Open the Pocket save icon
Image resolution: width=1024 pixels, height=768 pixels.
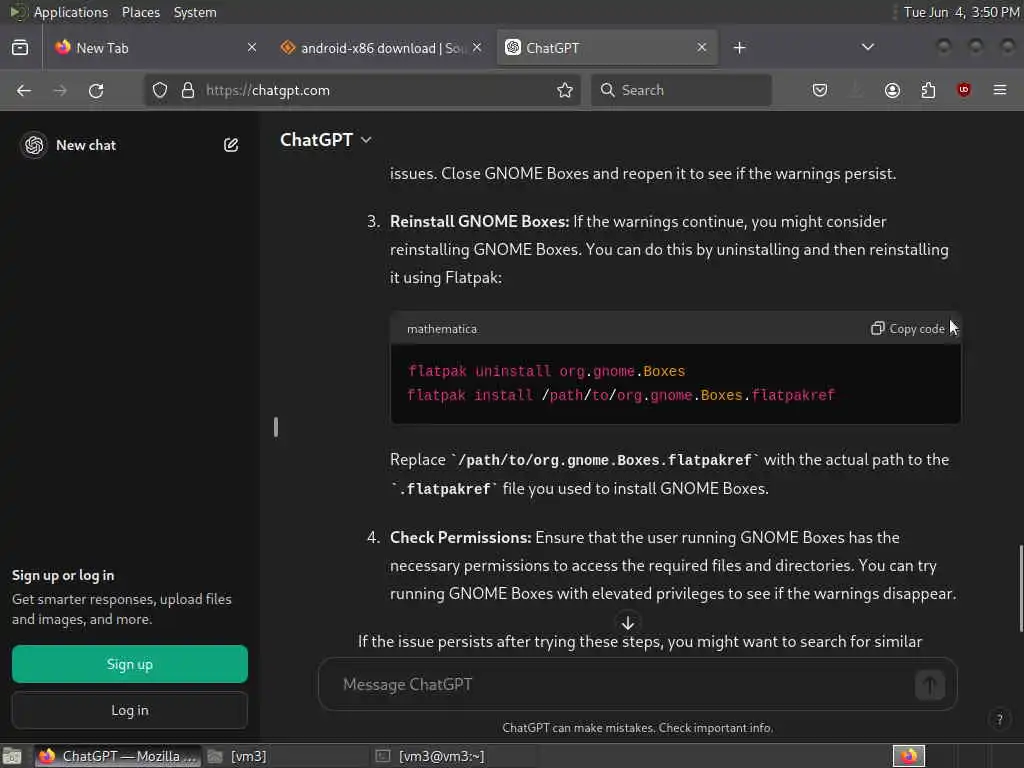coord(820,90)
